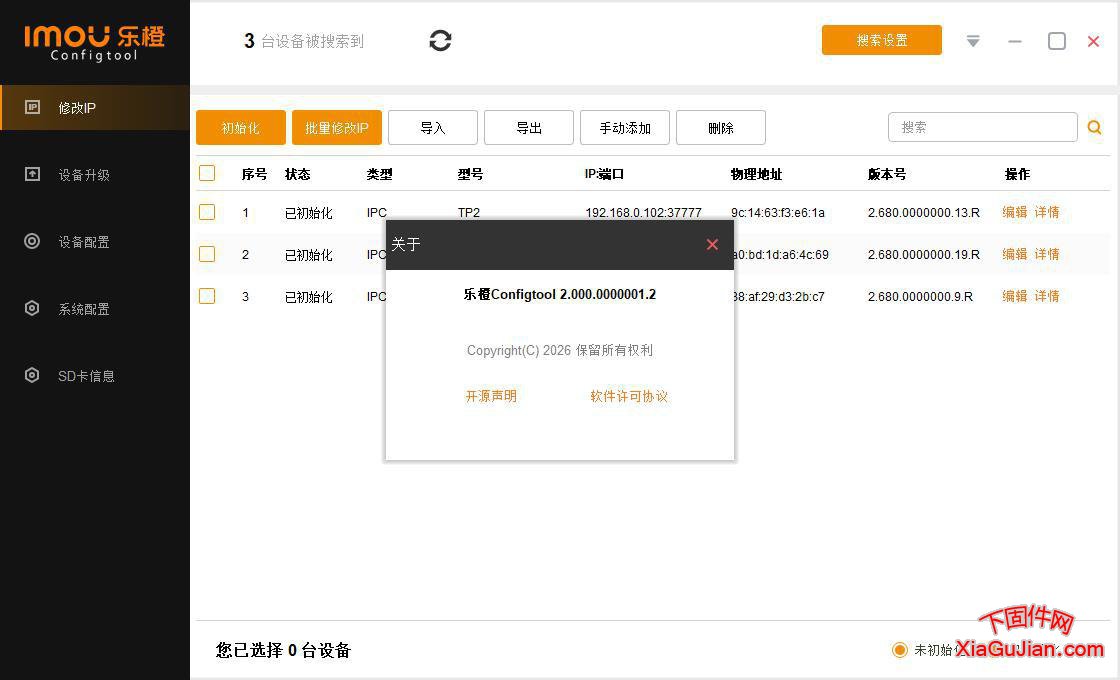Tick the checkbox for device row 3

click(207, 296)
